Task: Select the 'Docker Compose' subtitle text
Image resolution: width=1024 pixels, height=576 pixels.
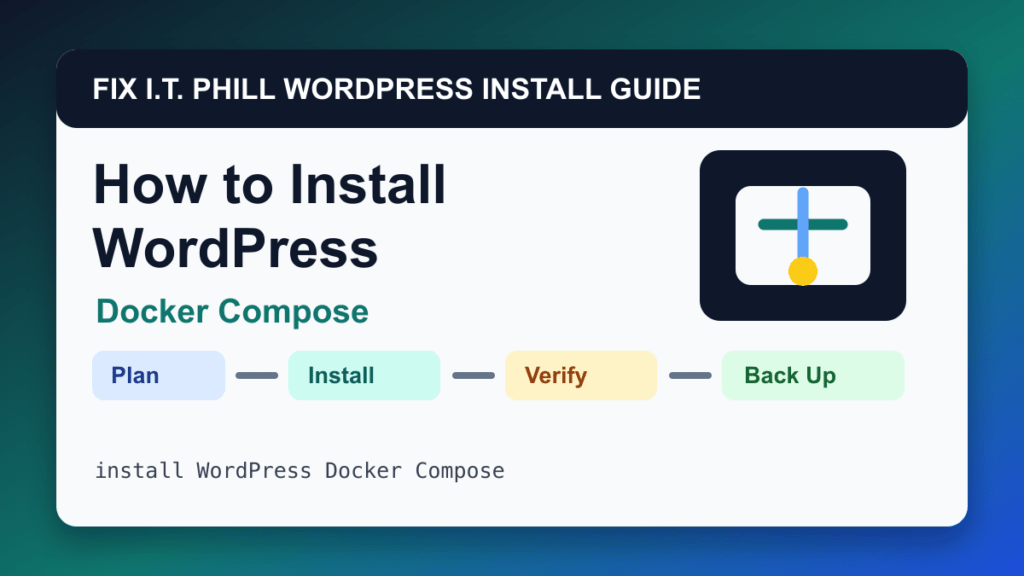Action: pos(232,311)
